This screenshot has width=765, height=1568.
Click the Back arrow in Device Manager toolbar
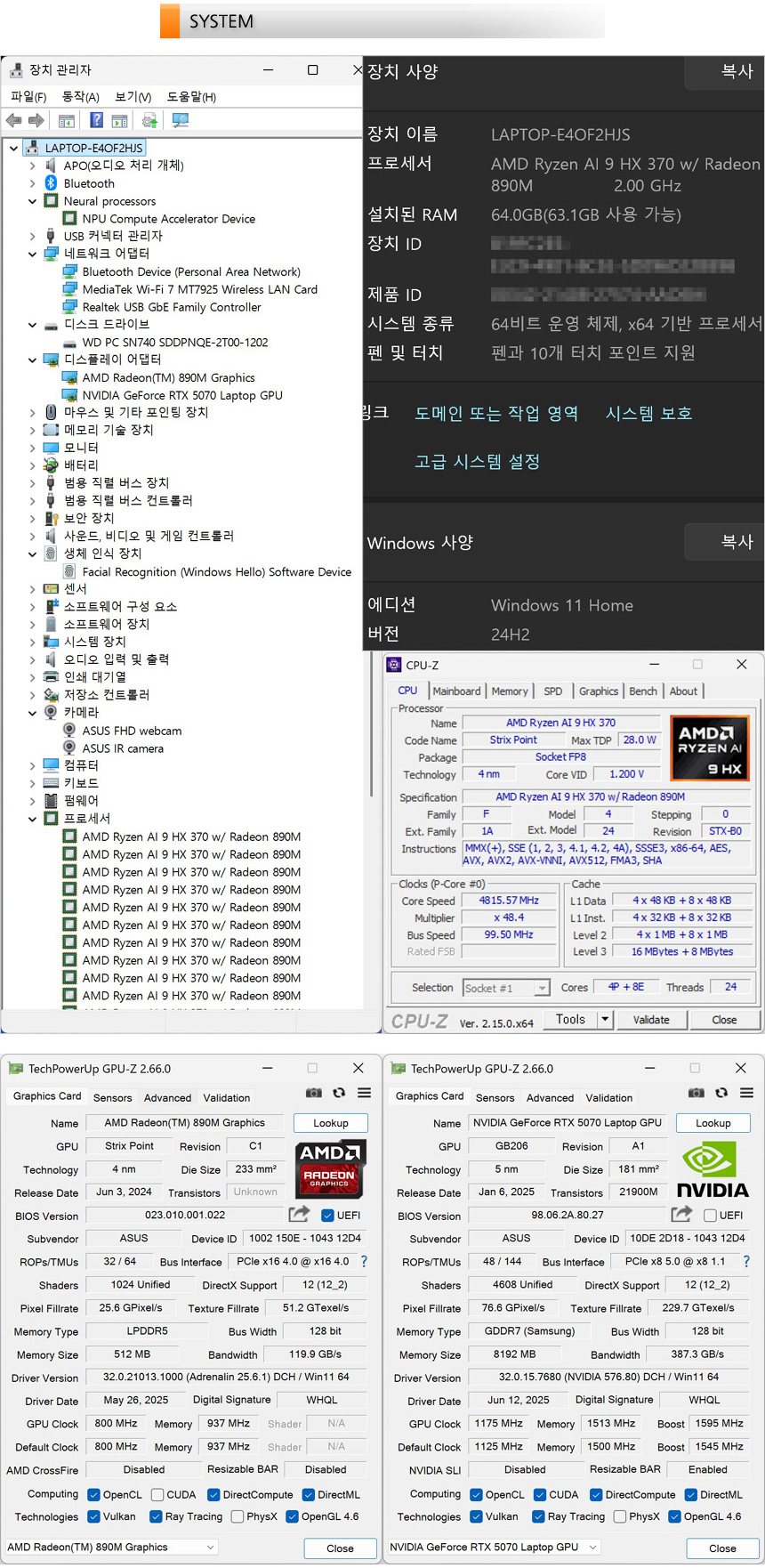pyautogui.click(x=13, y=120)
